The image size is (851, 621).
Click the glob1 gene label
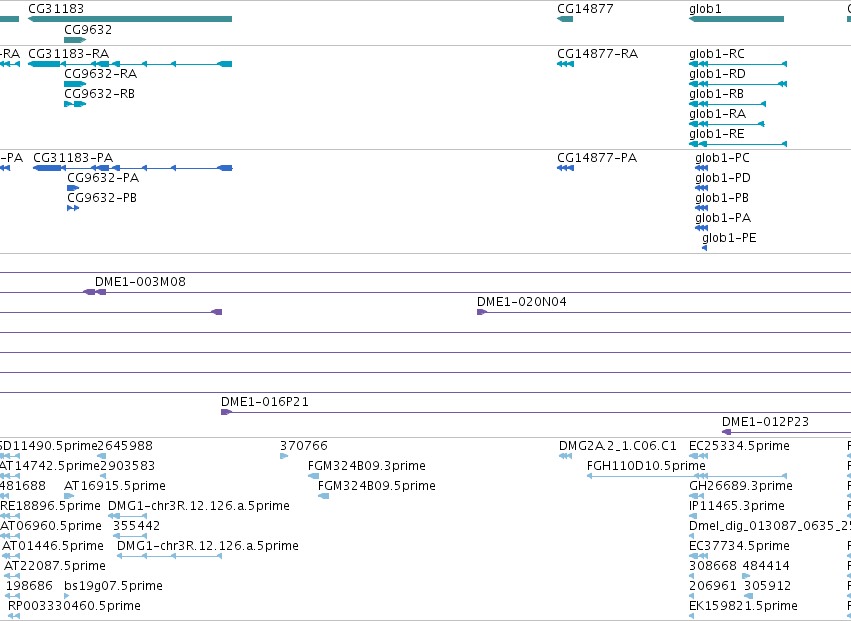coord(707,9)
